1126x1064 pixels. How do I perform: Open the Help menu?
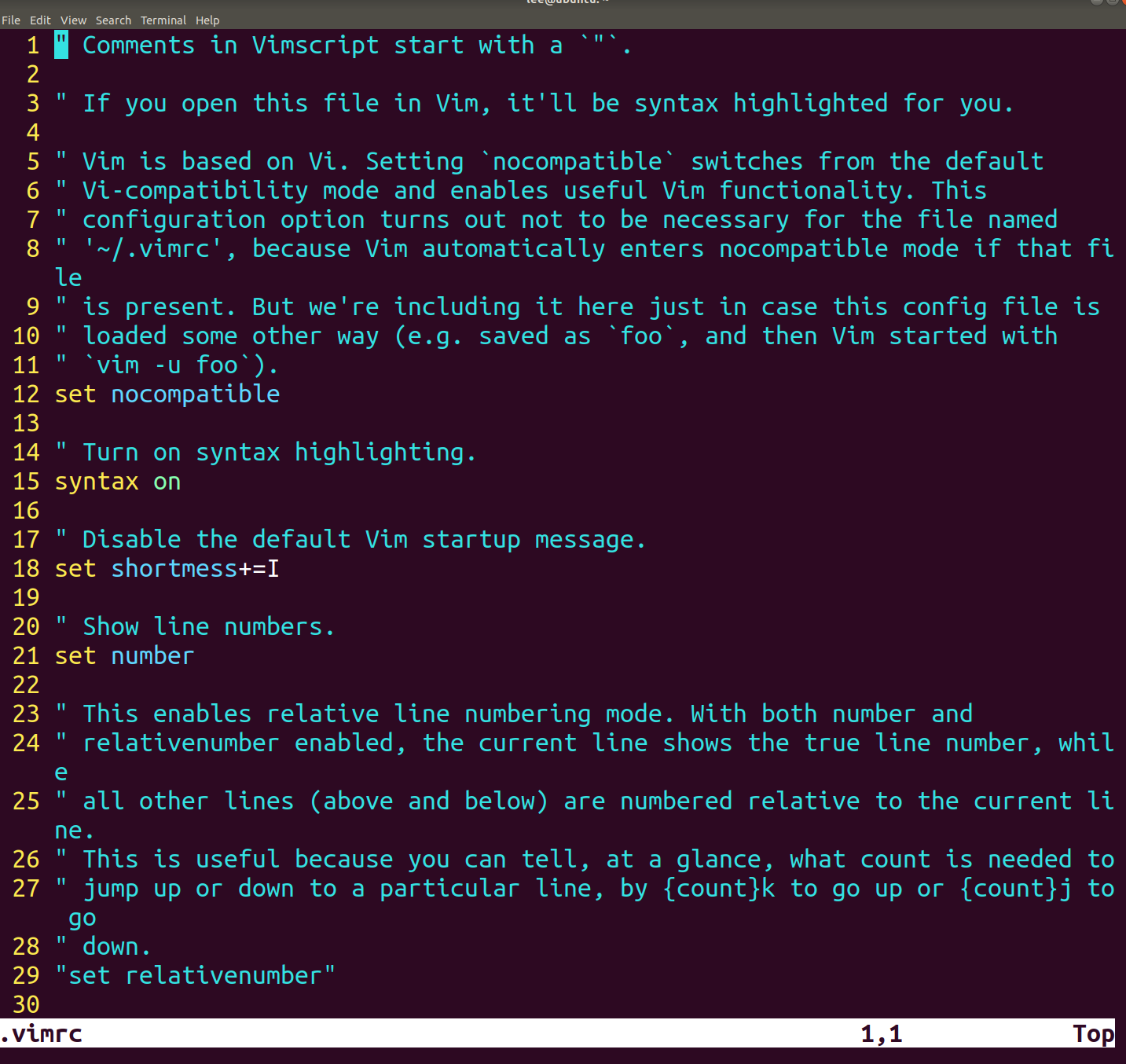coord(207,20)
